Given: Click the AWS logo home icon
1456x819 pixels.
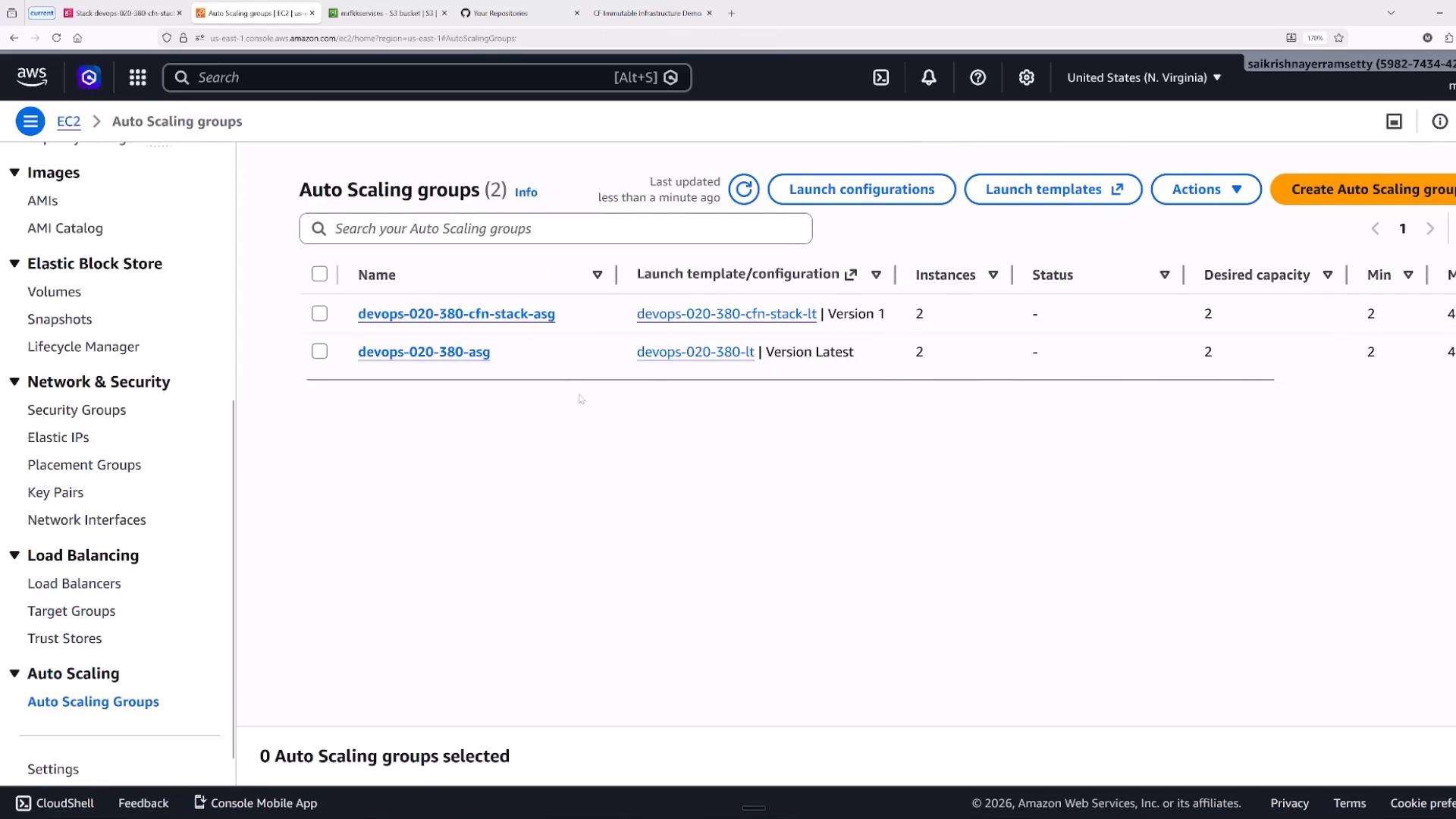Looking at the screenshot, I should (32, 77).
